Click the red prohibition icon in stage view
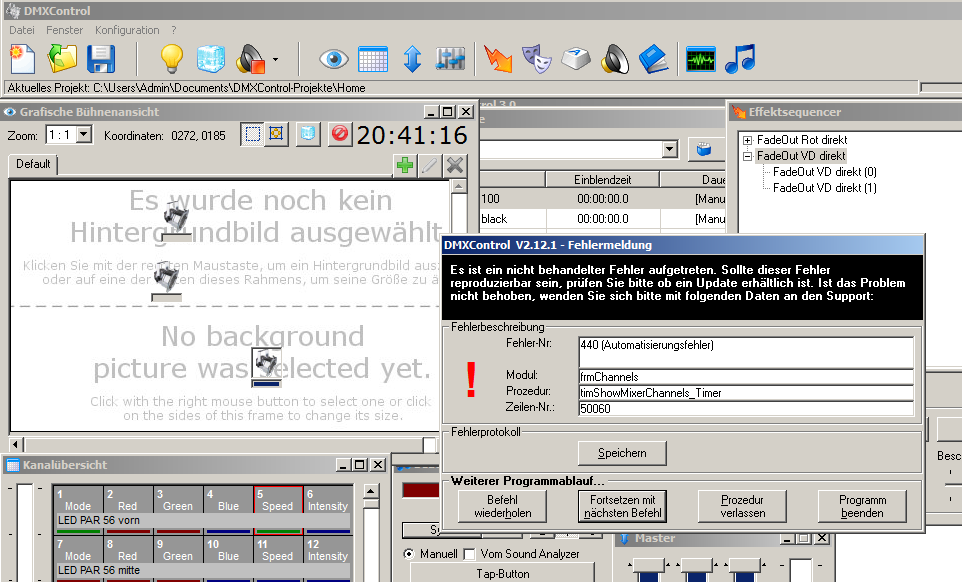This screenshot has width=962, height=582. pos(340,134)
